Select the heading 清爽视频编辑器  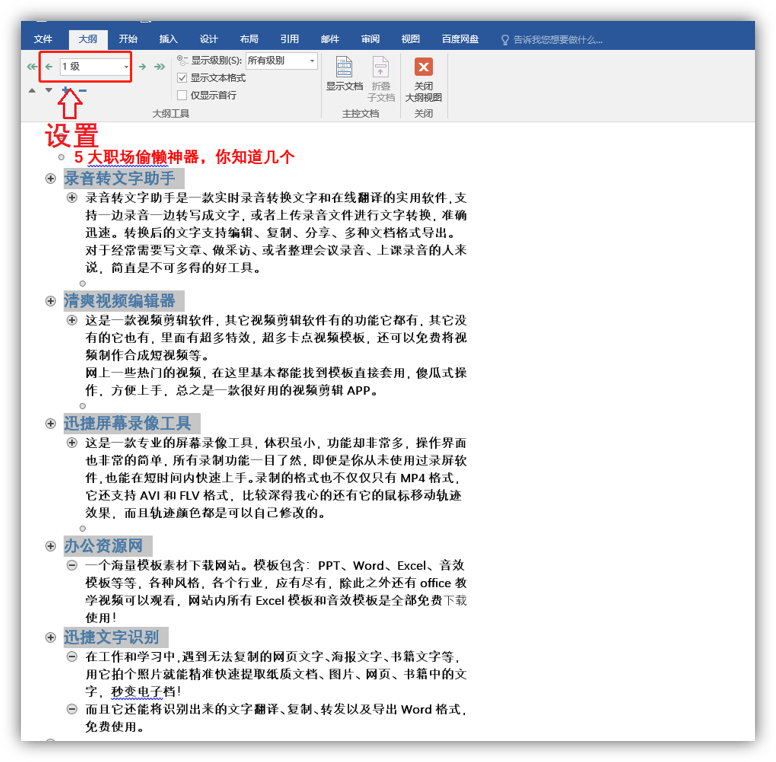[119, 301]
